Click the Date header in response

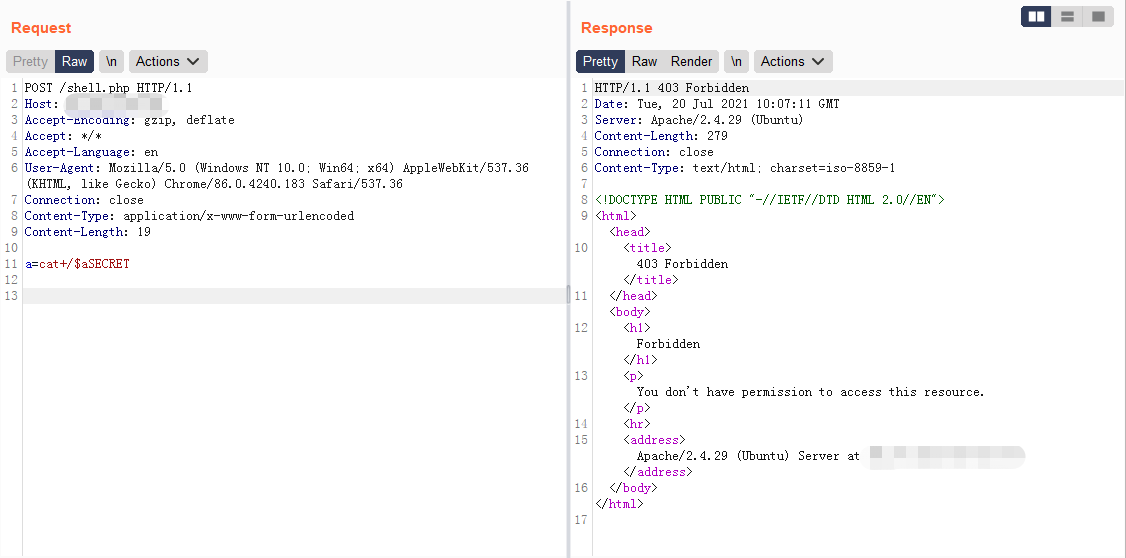717,104
